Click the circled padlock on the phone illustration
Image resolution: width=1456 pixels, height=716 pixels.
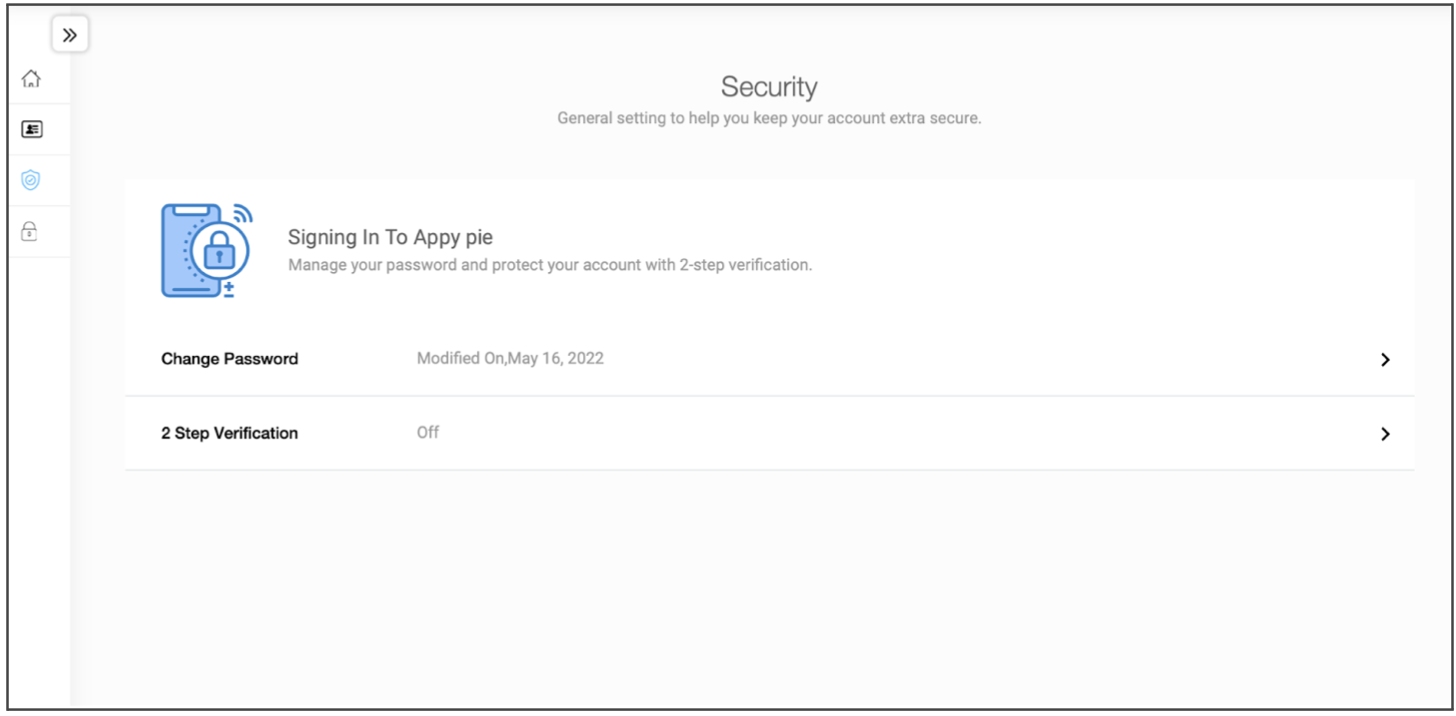219,253
